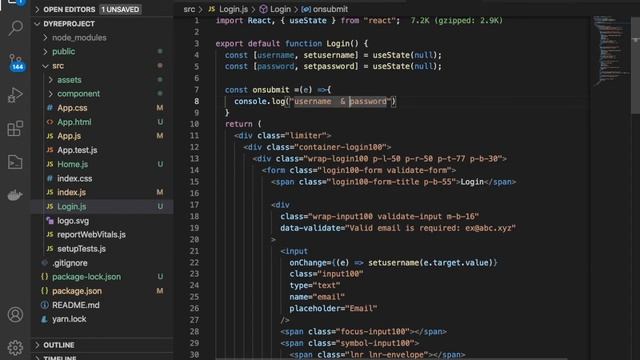Open the terminal panel icon in activity bar

16,162
